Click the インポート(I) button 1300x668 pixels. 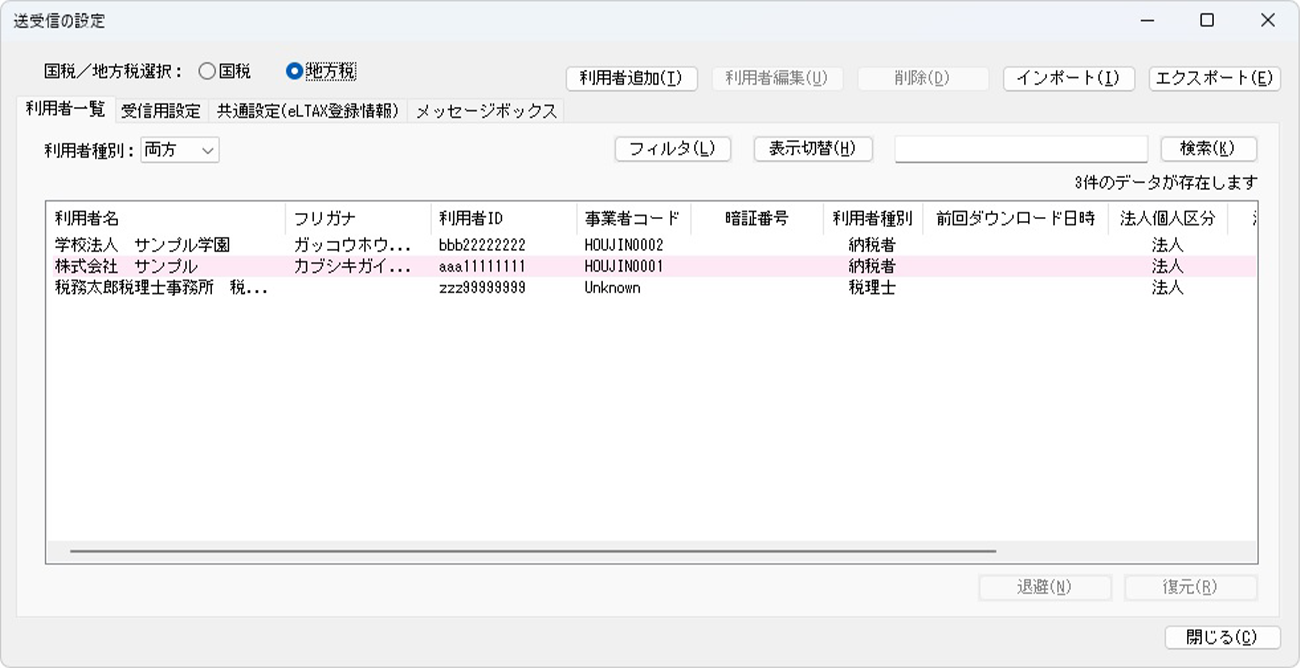pos(1068,79)
